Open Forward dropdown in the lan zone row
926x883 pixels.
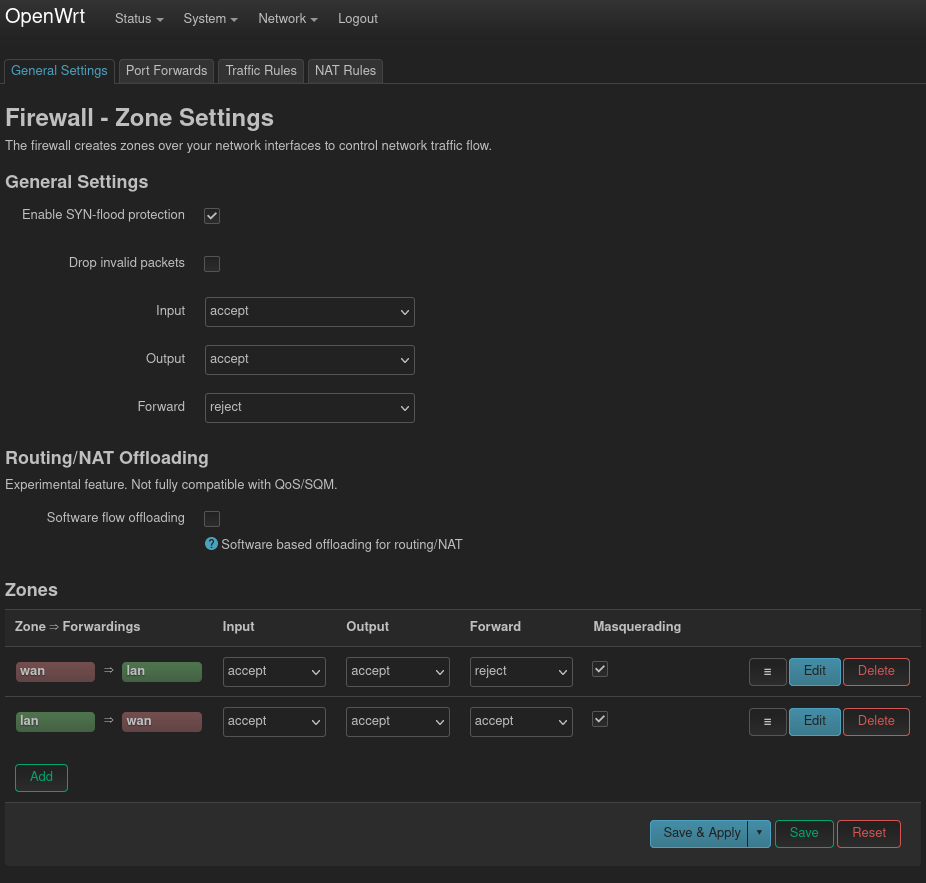(521, 722)
